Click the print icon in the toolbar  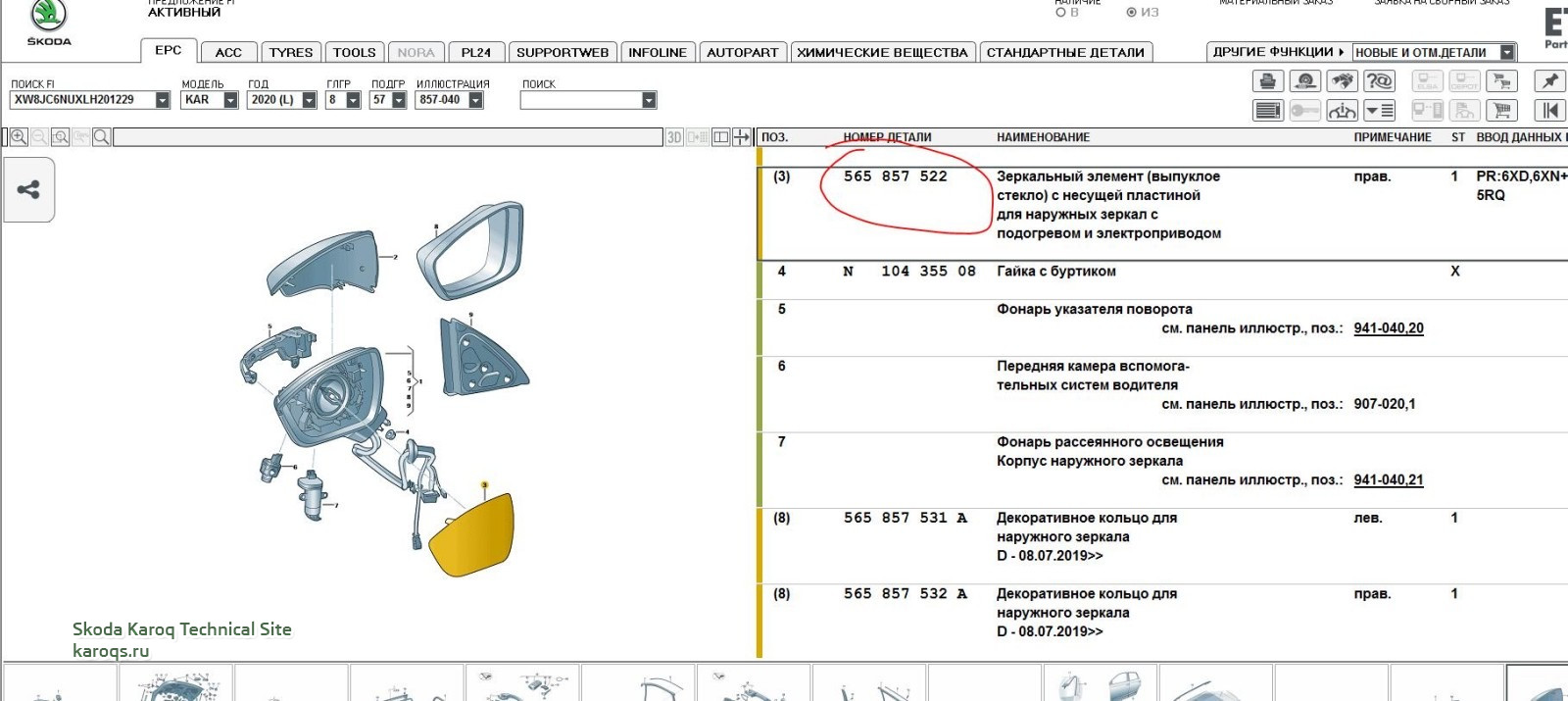1267,81
